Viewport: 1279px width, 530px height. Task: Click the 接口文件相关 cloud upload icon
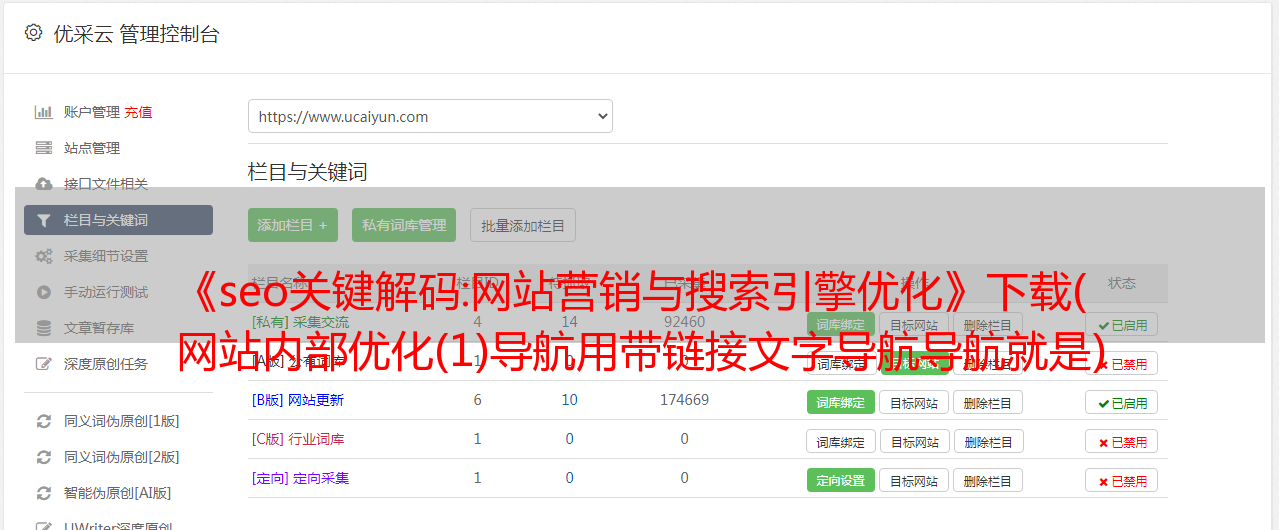(43, 184)
